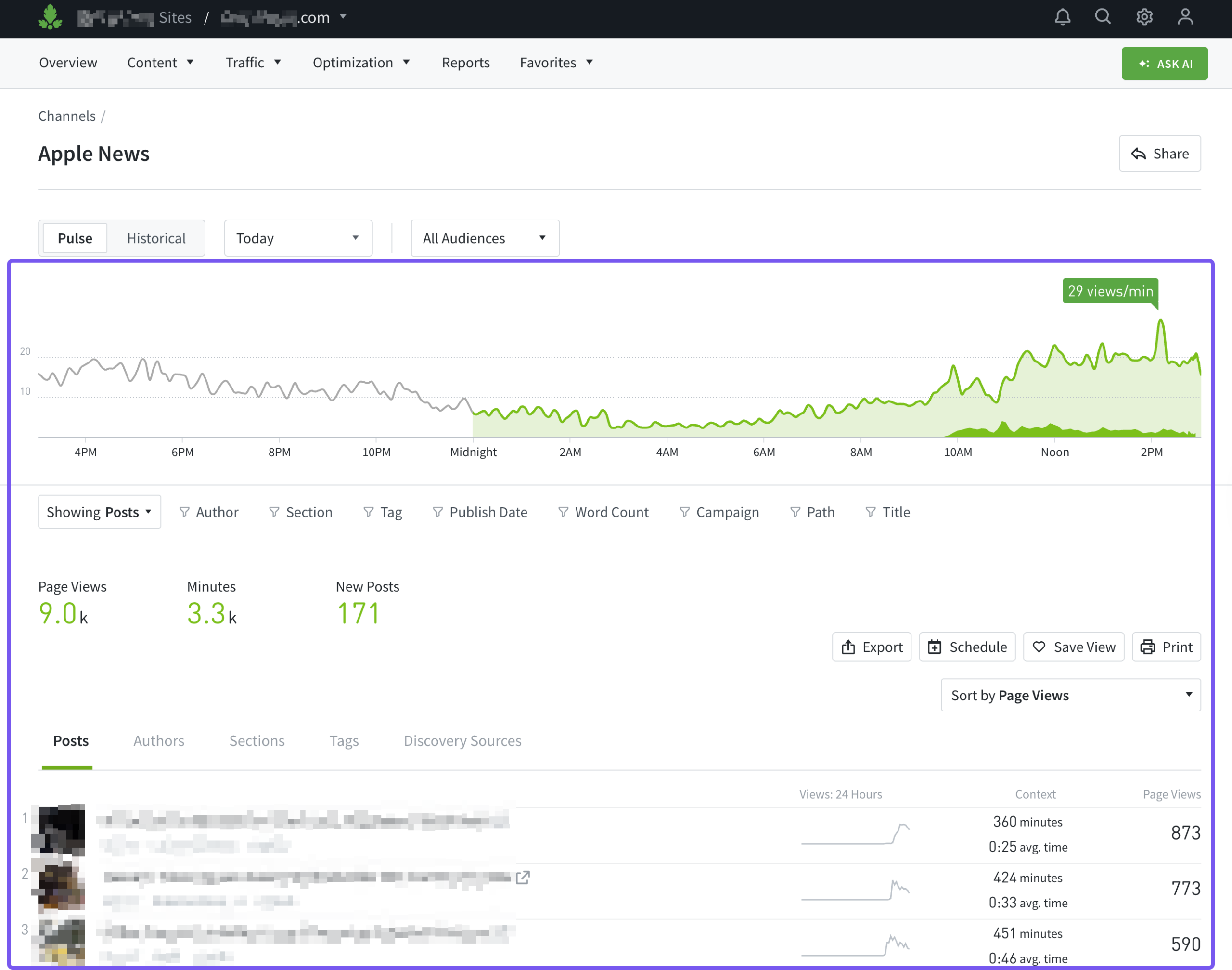
Task: Click the ASK AI button
Action: pos(1165,64)
